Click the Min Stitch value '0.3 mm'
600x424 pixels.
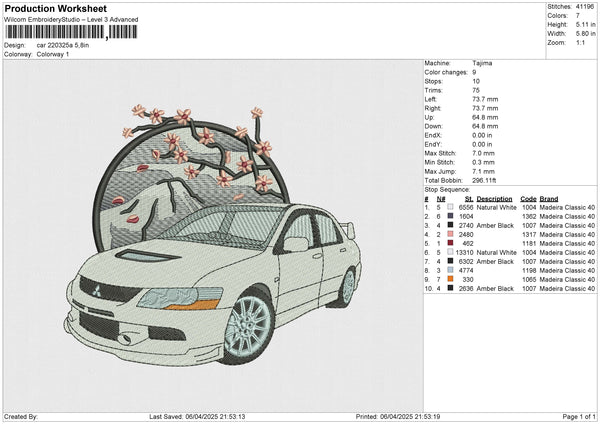(484, 162)
